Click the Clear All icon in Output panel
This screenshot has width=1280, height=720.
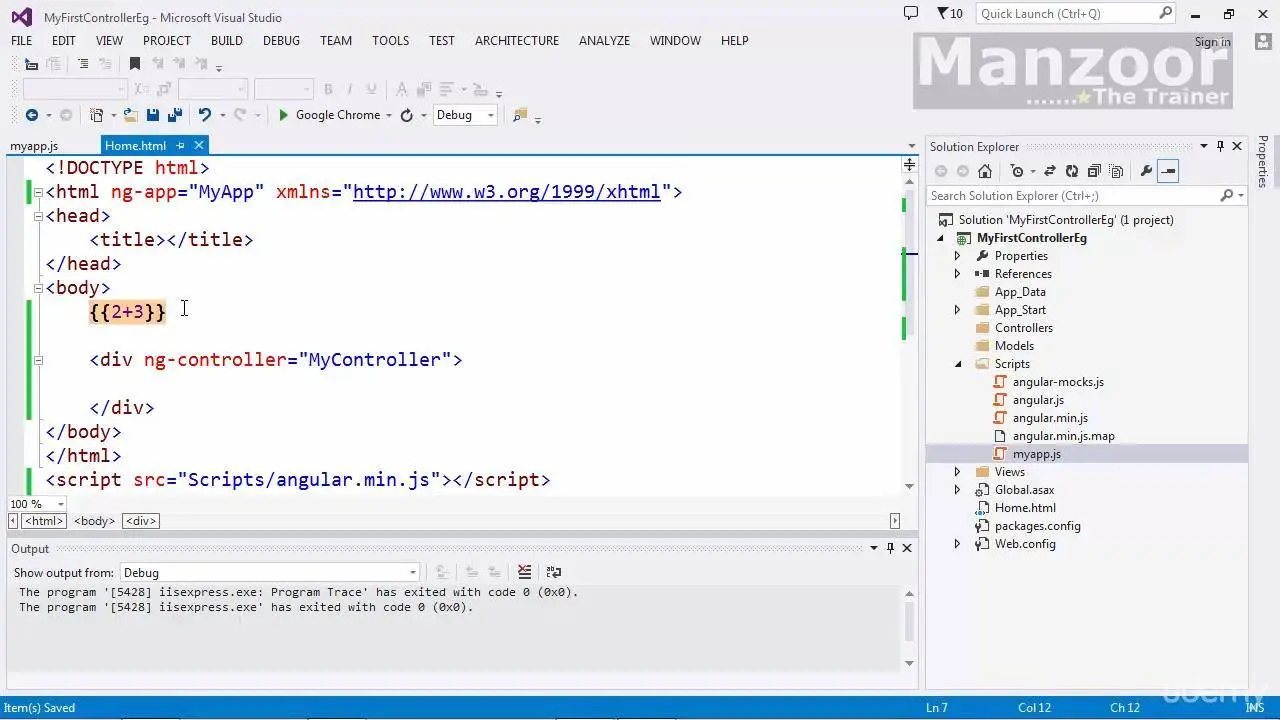(x=524, y=572)
